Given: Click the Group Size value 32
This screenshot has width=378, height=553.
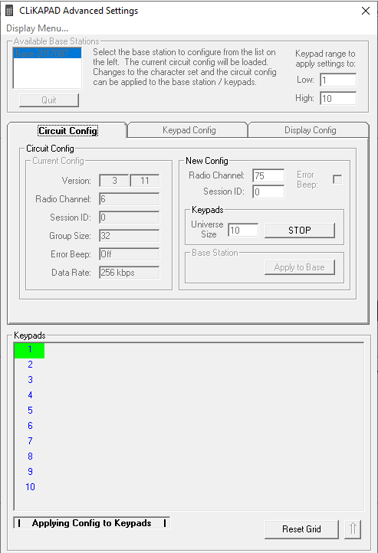Looking at the screenshot, I should pos(129,236).
